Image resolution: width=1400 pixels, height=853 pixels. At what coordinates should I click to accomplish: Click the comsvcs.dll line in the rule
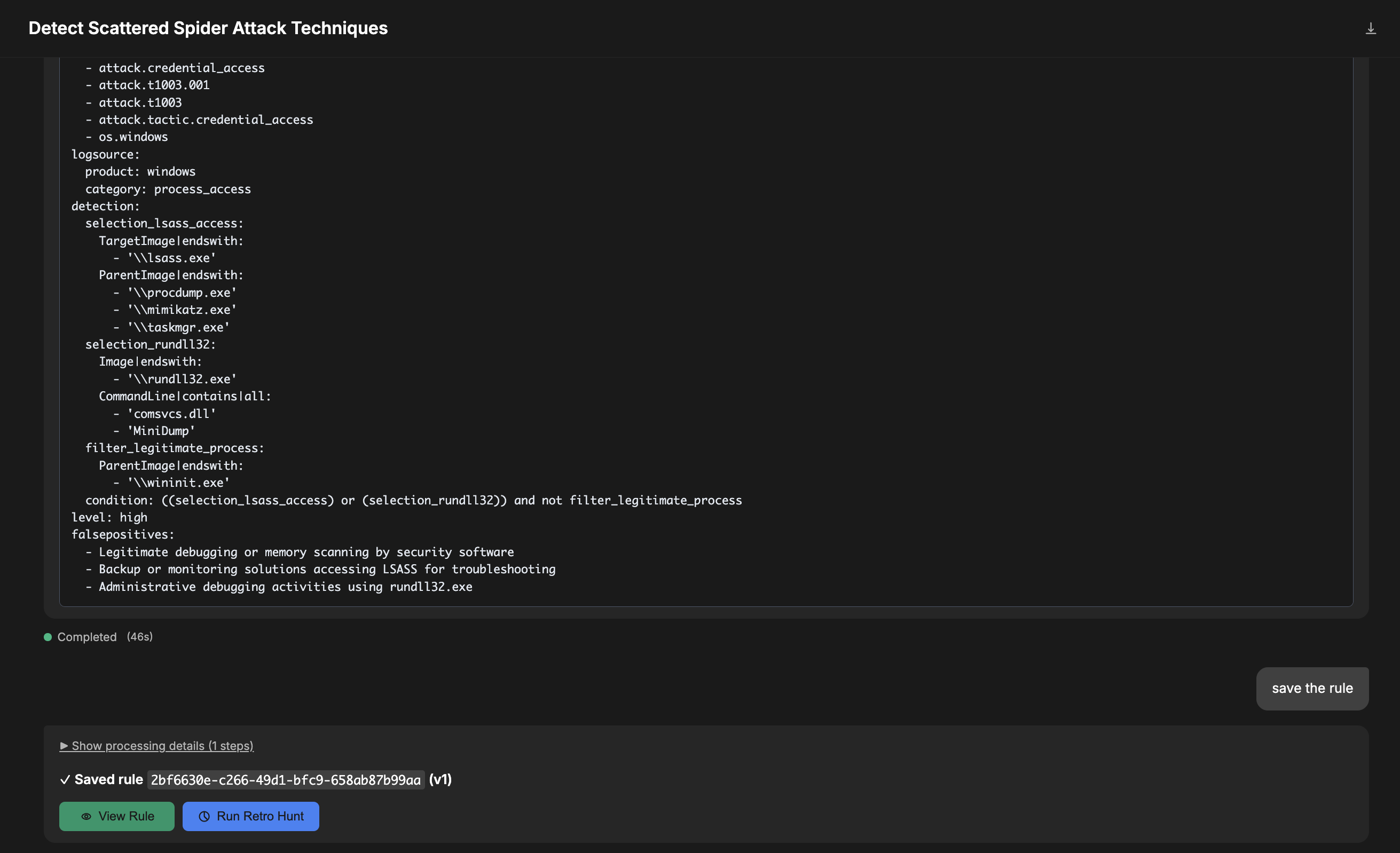coord(171,414)
